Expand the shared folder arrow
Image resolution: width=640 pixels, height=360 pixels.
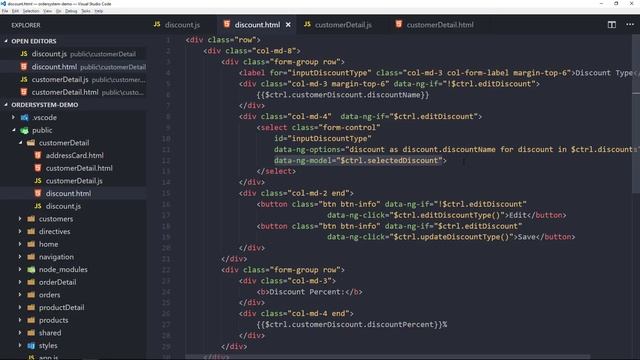click(20, 333)
